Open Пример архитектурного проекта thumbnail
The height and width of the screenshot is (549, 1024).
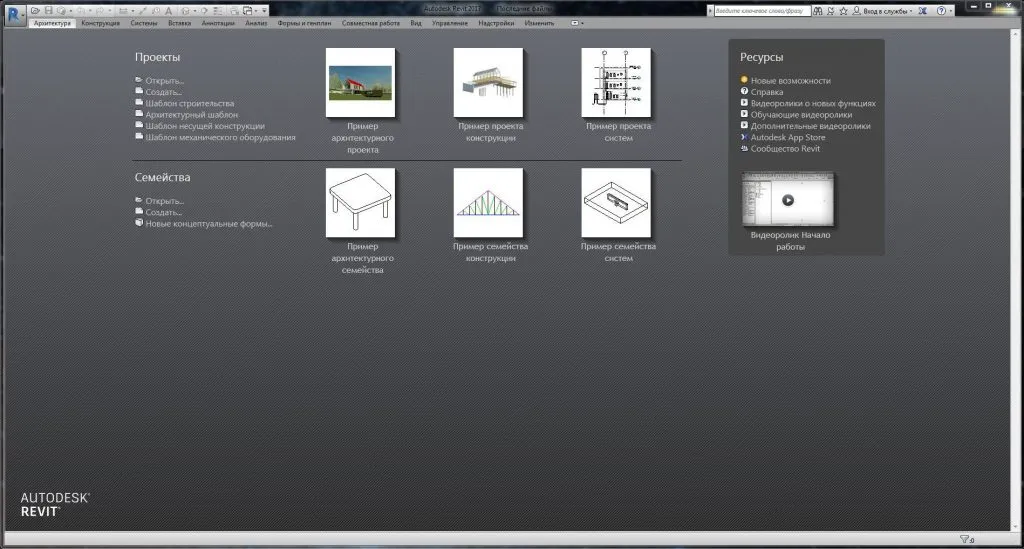point(360,83)
